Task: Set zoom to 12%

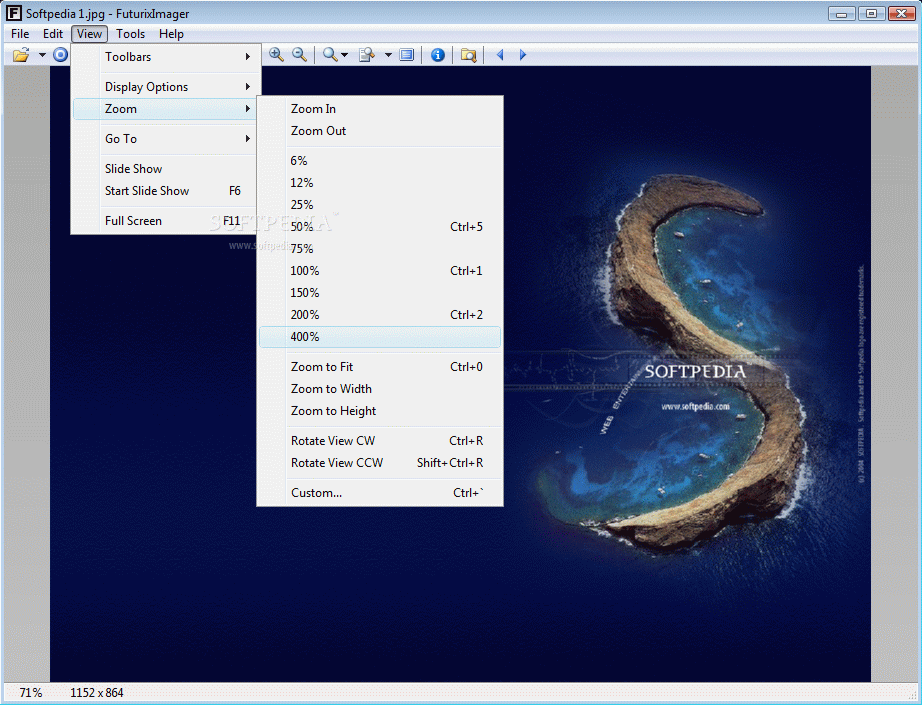Action: (380, 183)
